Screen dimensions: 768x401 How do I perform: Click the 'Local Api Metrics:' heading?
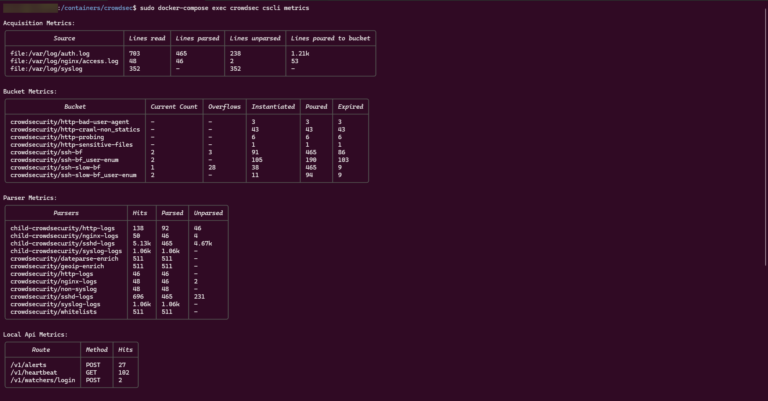point(35,335)
